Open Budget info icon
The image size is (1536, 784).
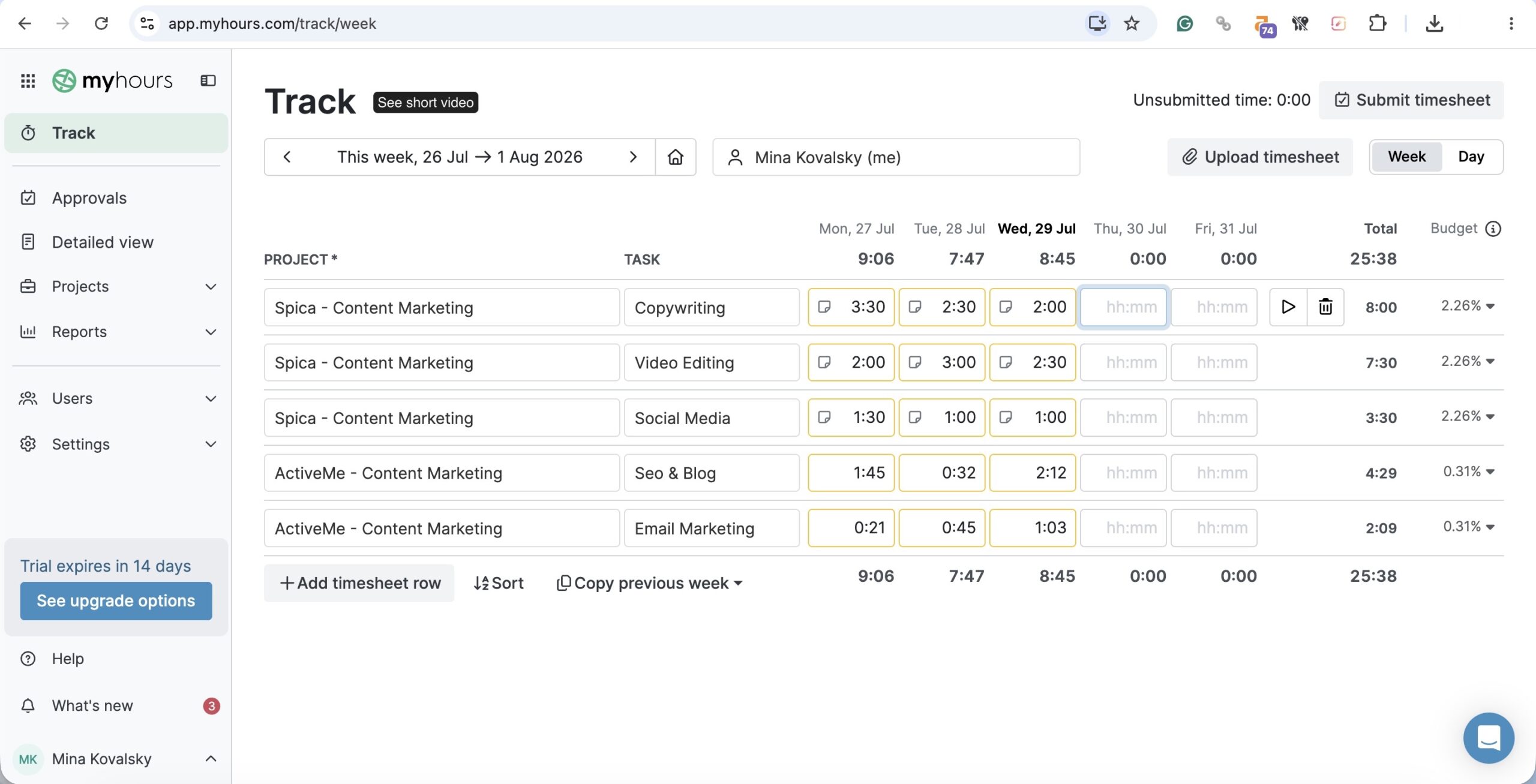[x=1493, y=229]
